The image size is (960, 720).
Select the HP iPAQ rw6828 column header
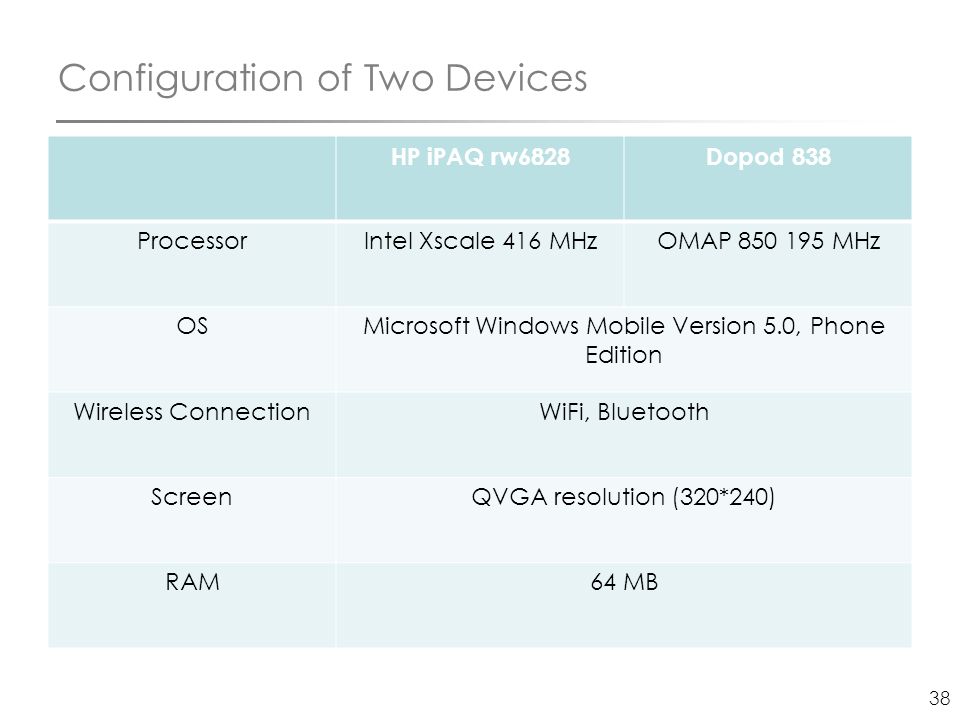(x=480, y=178)
